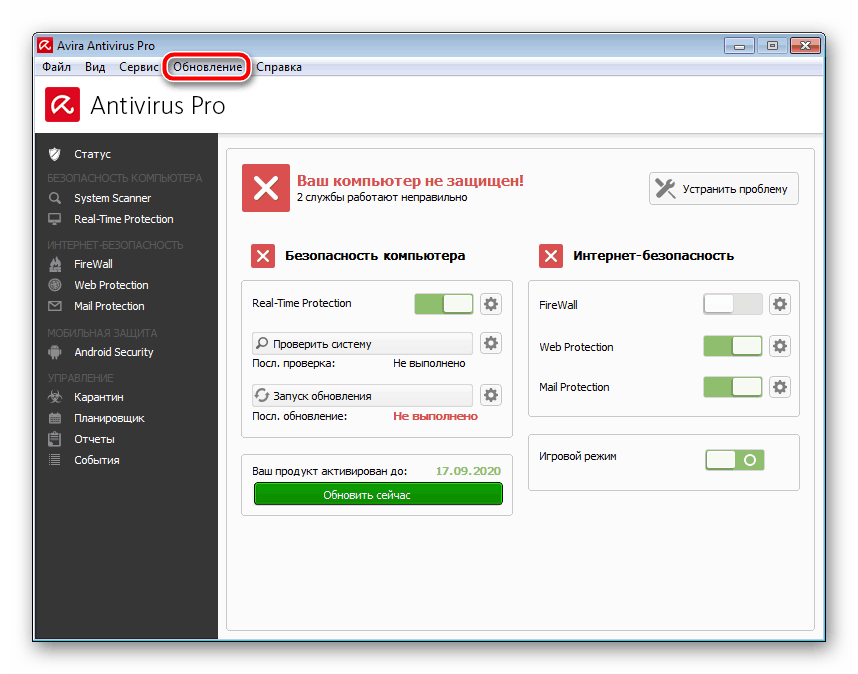The height and width of the screenshot is (674, 858).
Task: Open FireWall gear settings icon
Action: point(779,305)
